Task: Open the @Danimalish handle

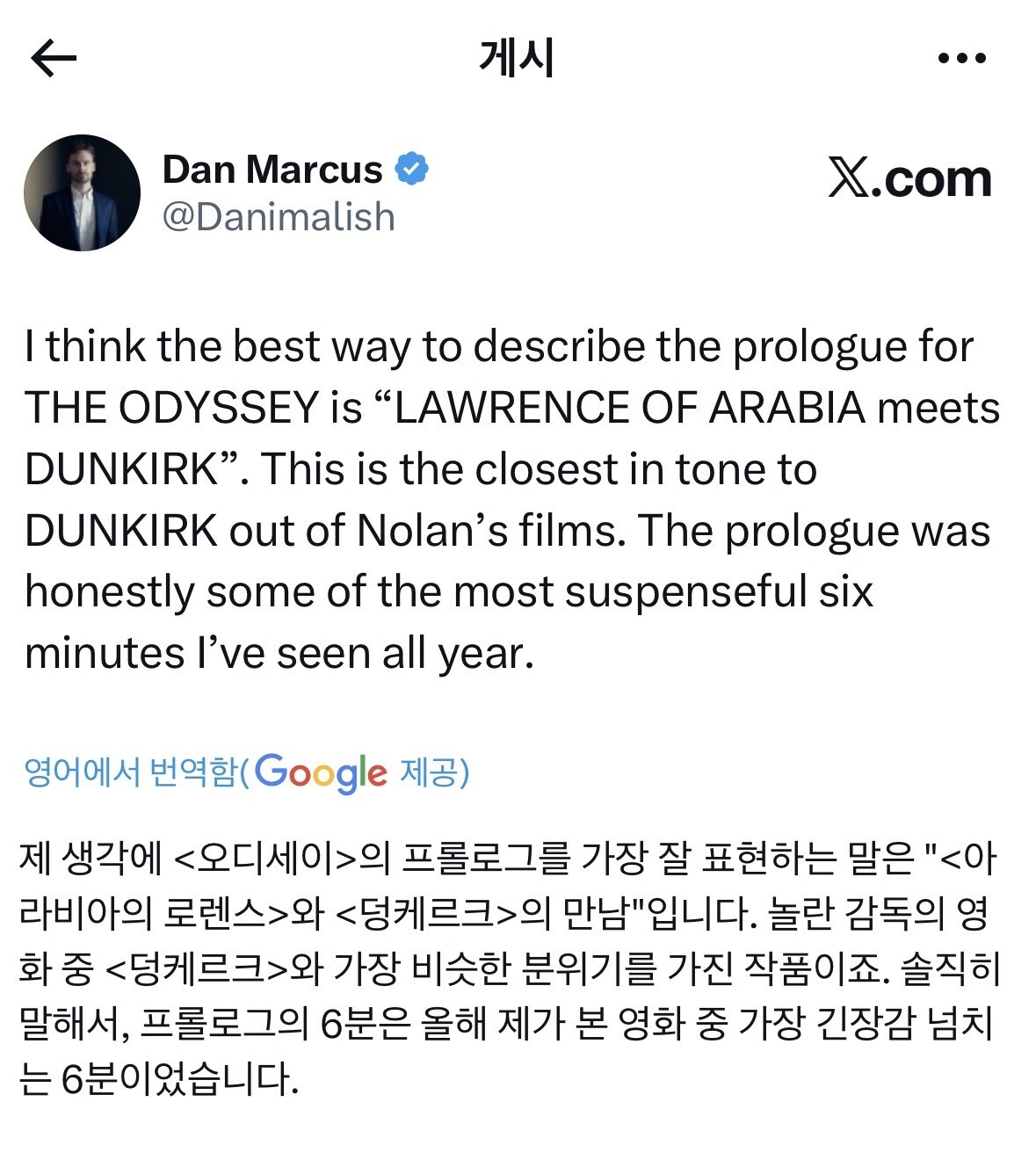Action: pos(279,217)
